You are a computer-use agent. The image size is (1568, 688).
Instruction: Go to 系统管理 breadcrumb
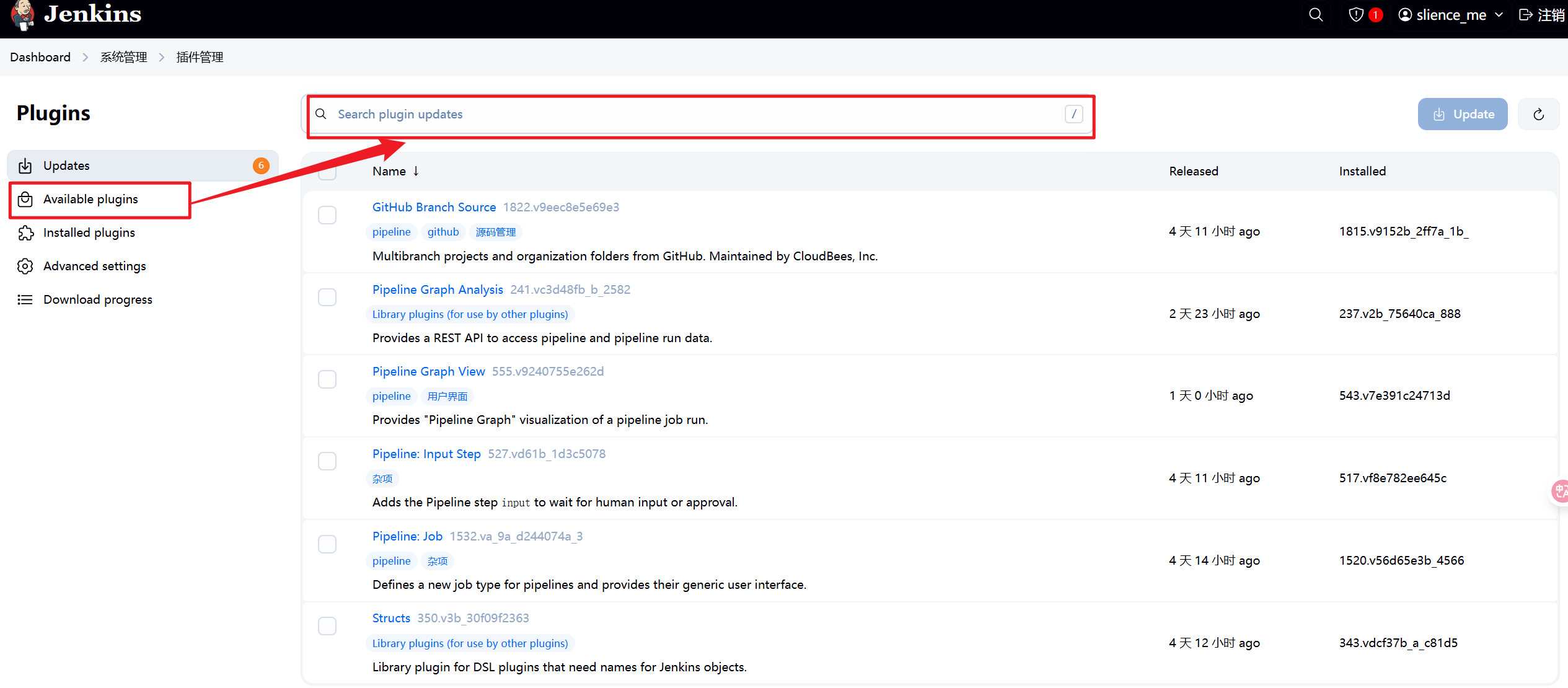click(x=123, y=57)
